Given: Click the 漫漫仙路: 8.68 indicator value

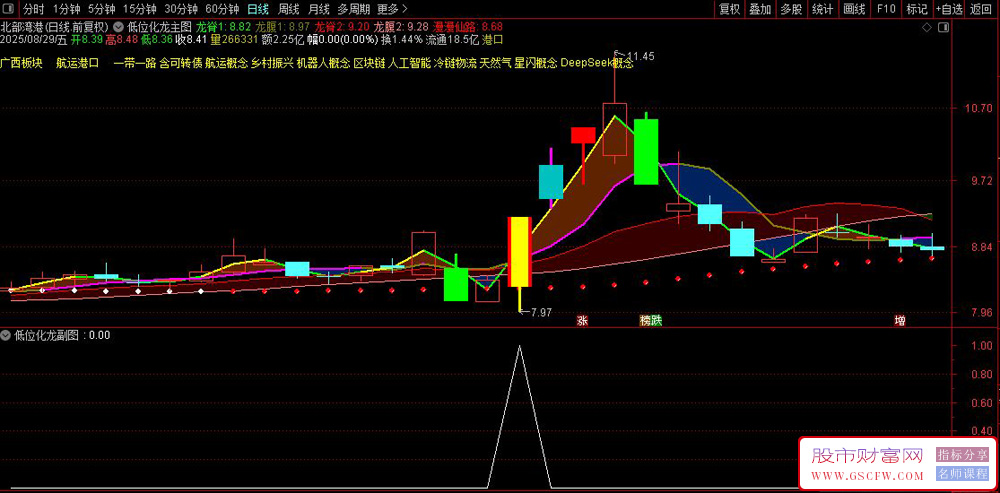Looking at the screenshot, I should [467, 27].
